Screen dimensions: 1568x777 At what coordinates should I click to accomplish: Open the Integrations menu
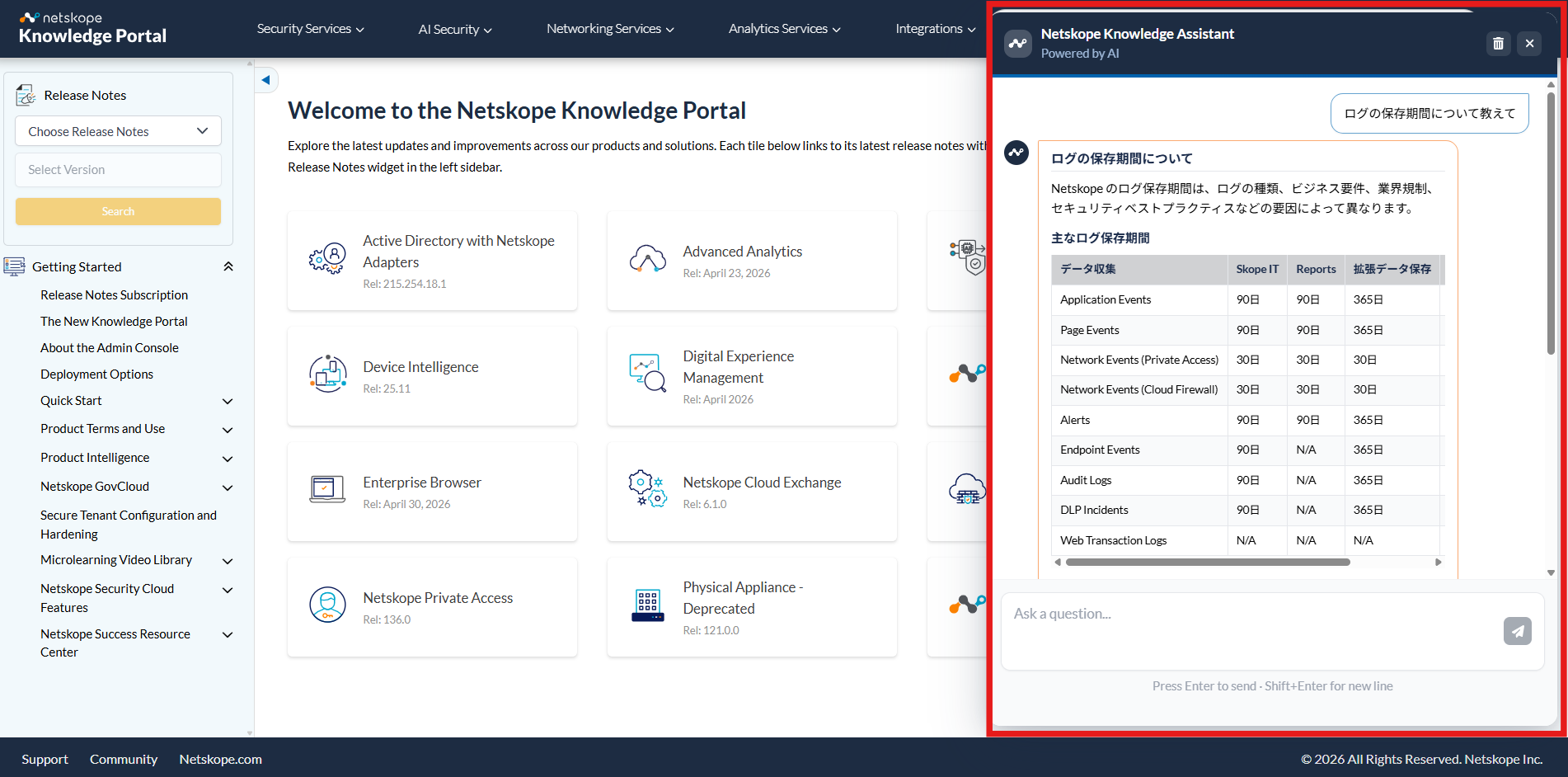(936, 29)
